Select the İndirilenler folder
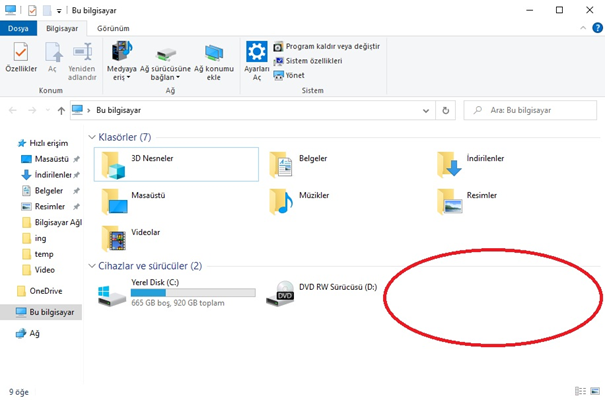This screenshot has width=605, height=400. (451, 163)
